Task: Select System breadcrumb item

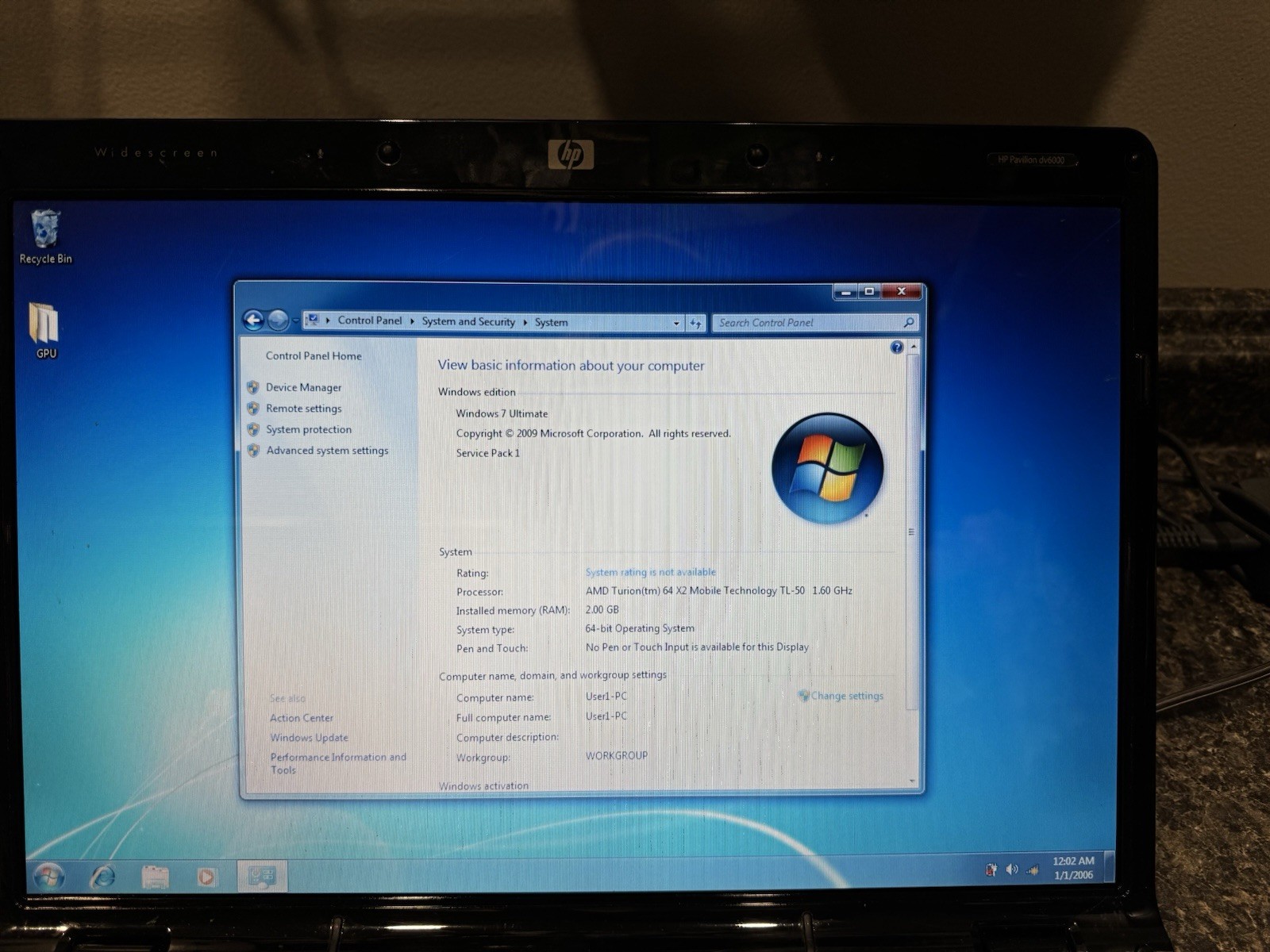Action: [x=551, y=322]
